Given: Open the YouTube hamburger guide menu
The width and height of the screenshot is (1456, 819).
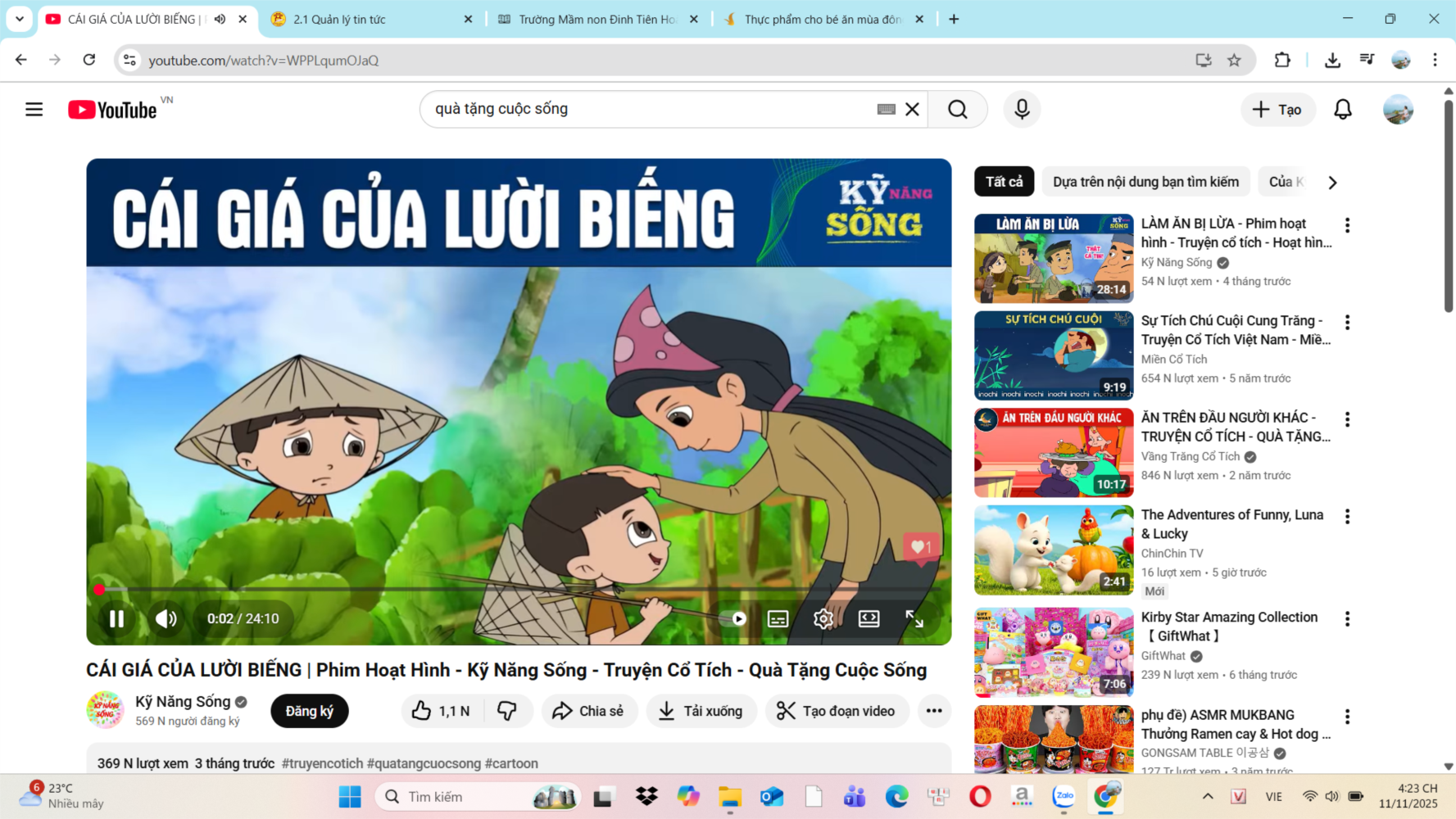Looking at the screenshot, I should point(34,110).
